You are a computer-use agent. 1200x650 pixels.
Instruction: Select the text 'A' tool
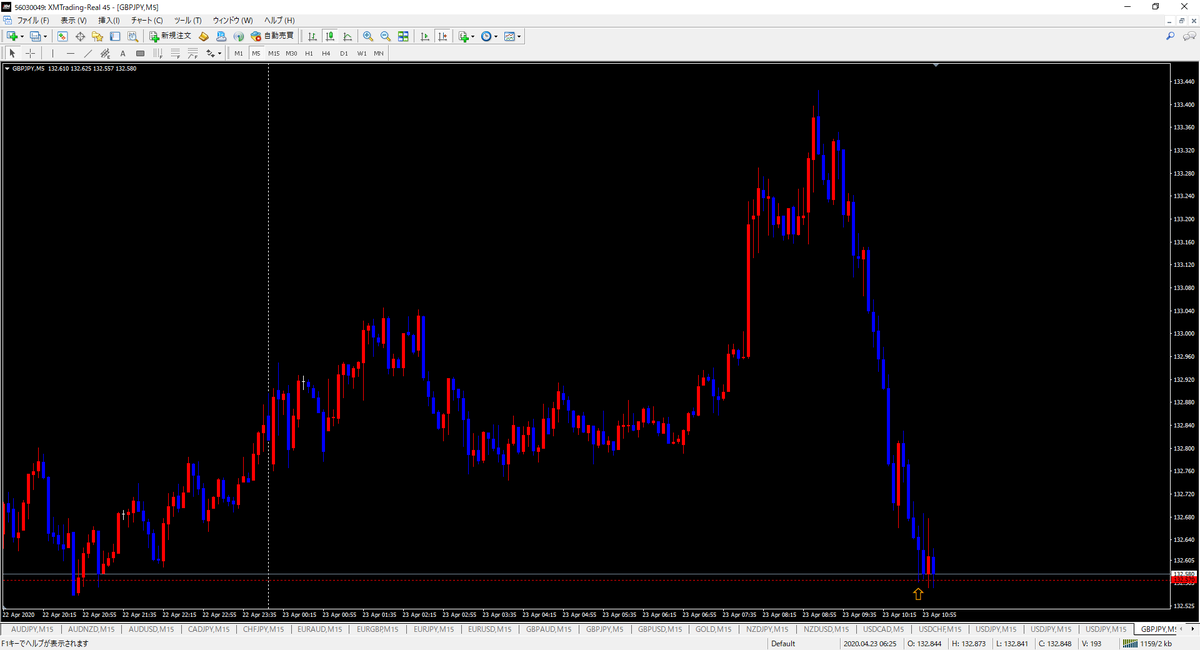click(x=123, y=53)
